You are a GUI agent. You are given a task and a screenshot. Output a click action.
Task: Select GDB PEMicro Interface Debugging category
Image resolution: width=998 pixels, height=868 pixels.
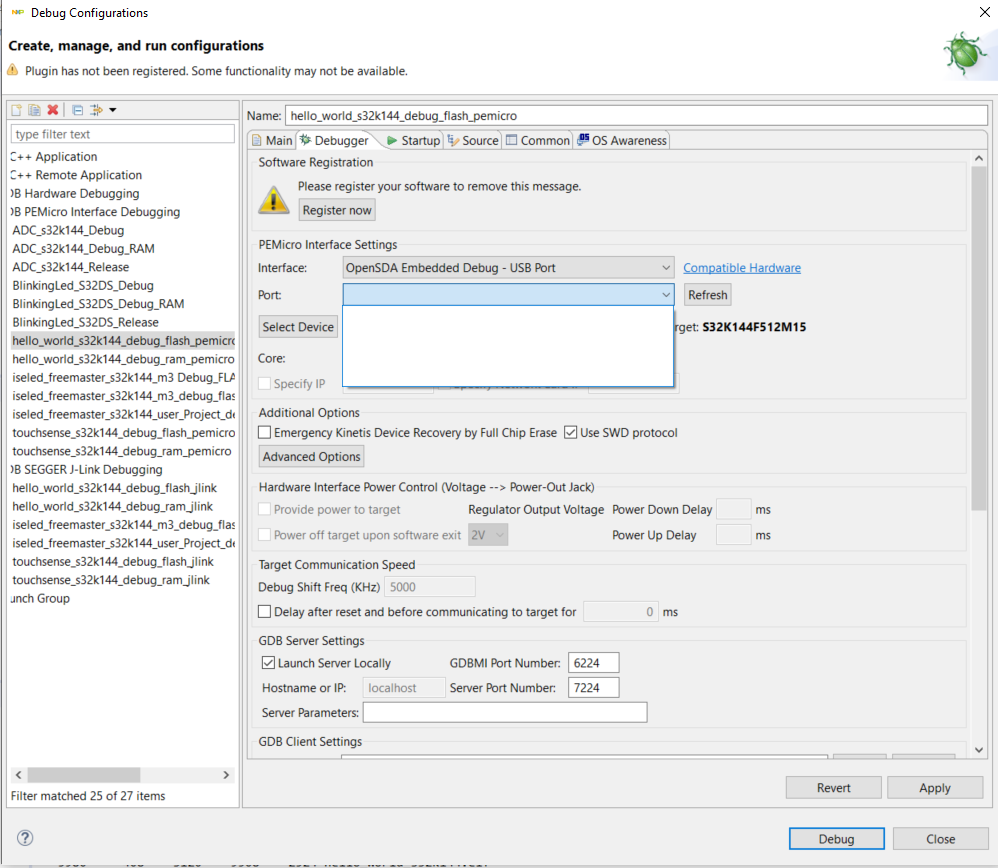tap(96, 212)
